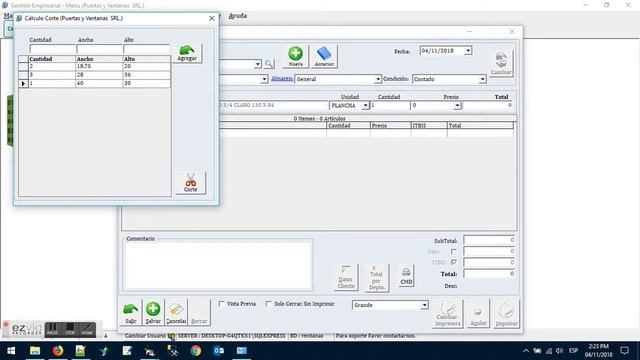Expand the Almacen General dropdown

[x=378, y=79]
